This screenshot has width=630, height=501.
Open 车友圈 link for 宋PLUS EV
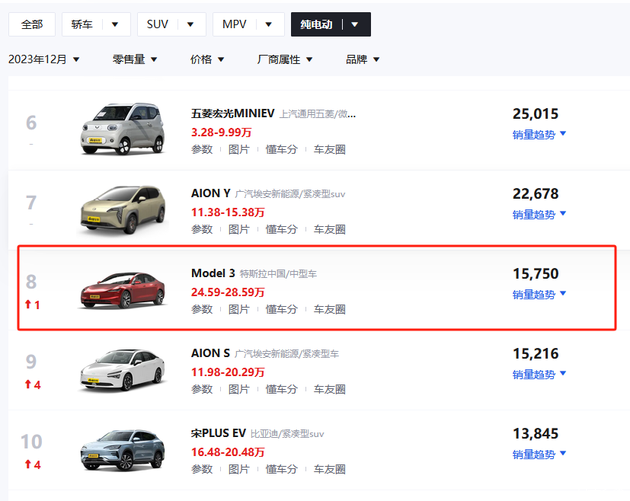[x=329, y=471]
